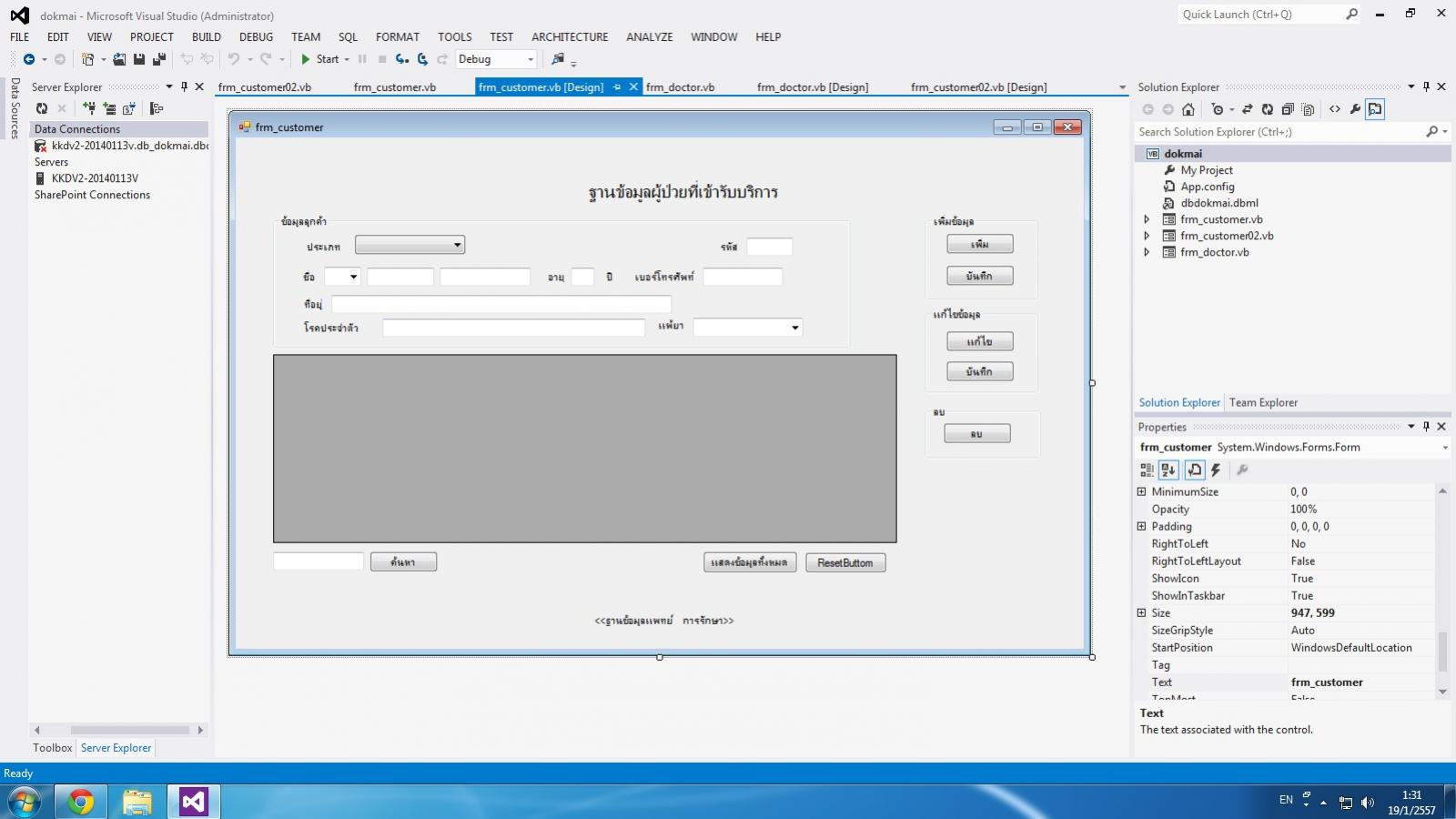Open the Team Explorer tab link
This screenshot has height=819, width=1456.
tap(1263, 402)
